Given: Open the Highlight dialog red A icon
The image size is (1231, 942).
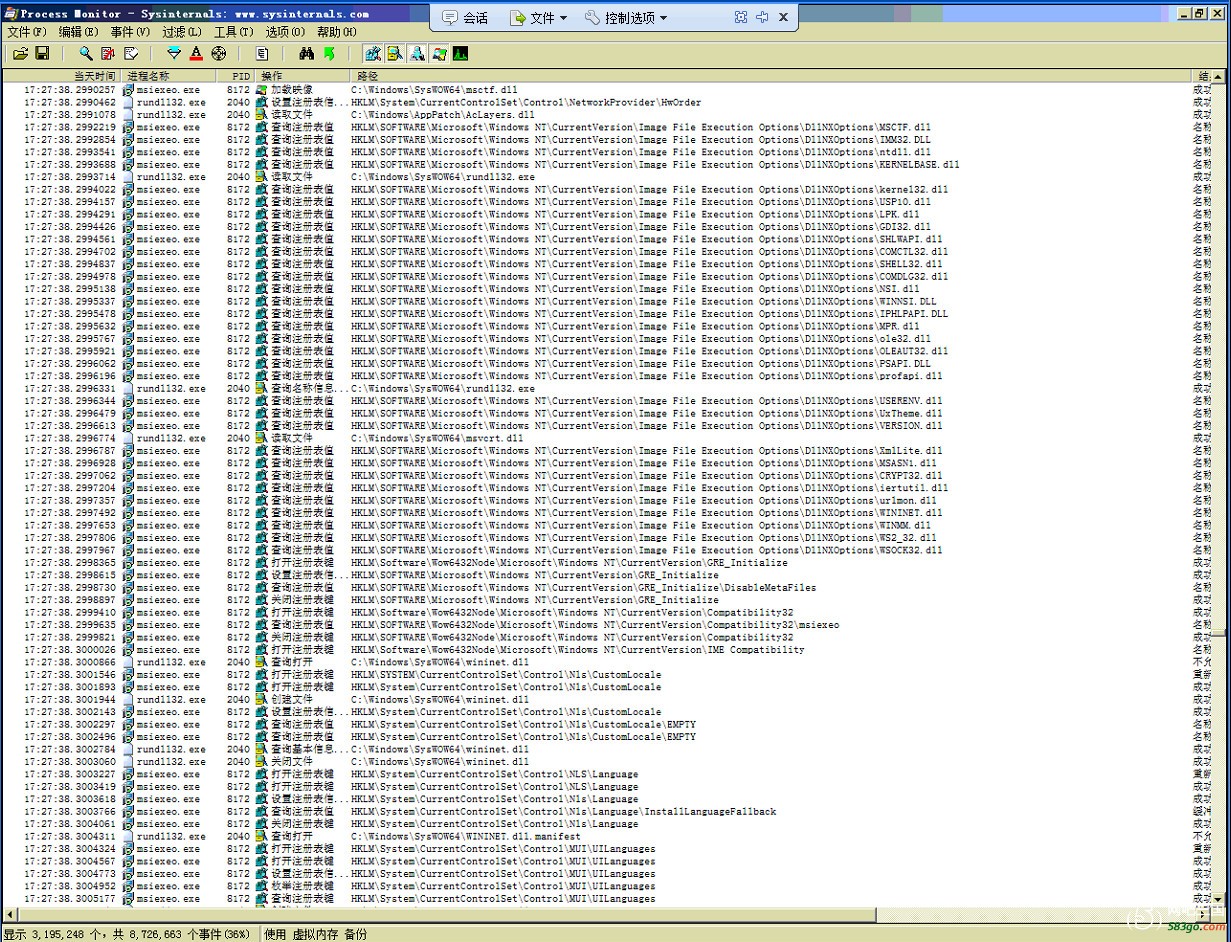Looking at the screenshot, I should coord(196,53).
